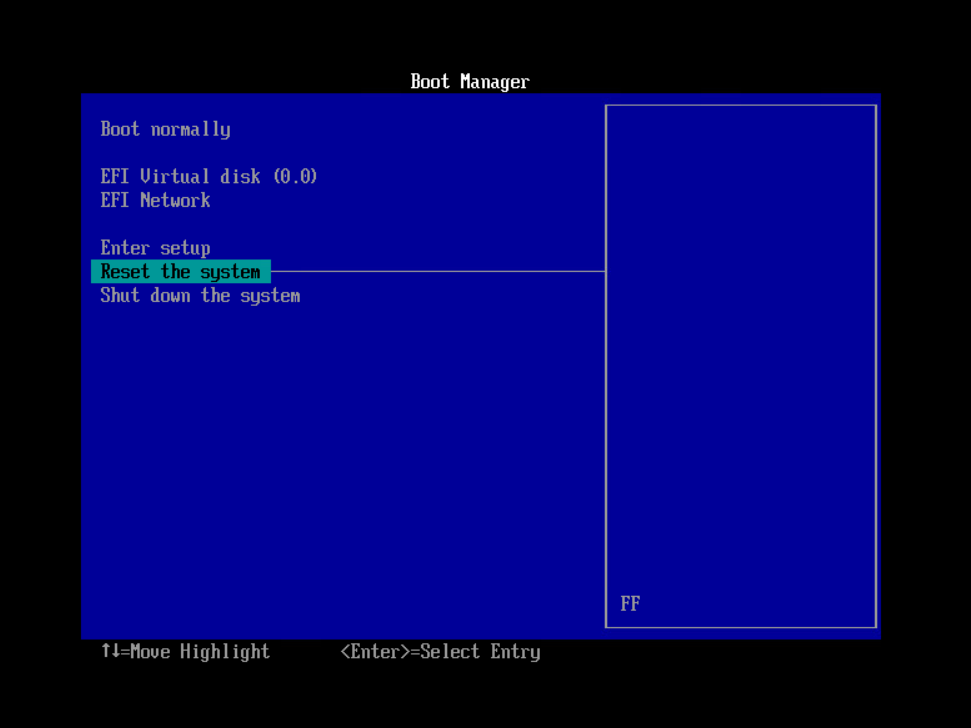The width and height of the screenshot is (971, 728).
Task: Select the Boot normally entry
Action: point(165,129)
